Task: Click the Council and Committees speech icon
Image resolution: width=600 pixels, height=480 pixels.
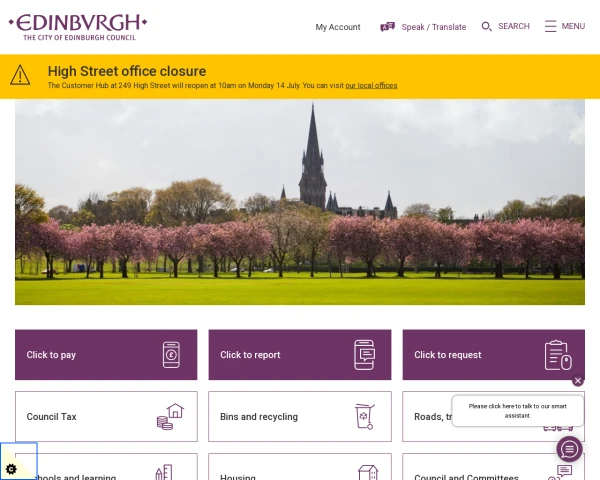Action: click(x=560, y=472)
